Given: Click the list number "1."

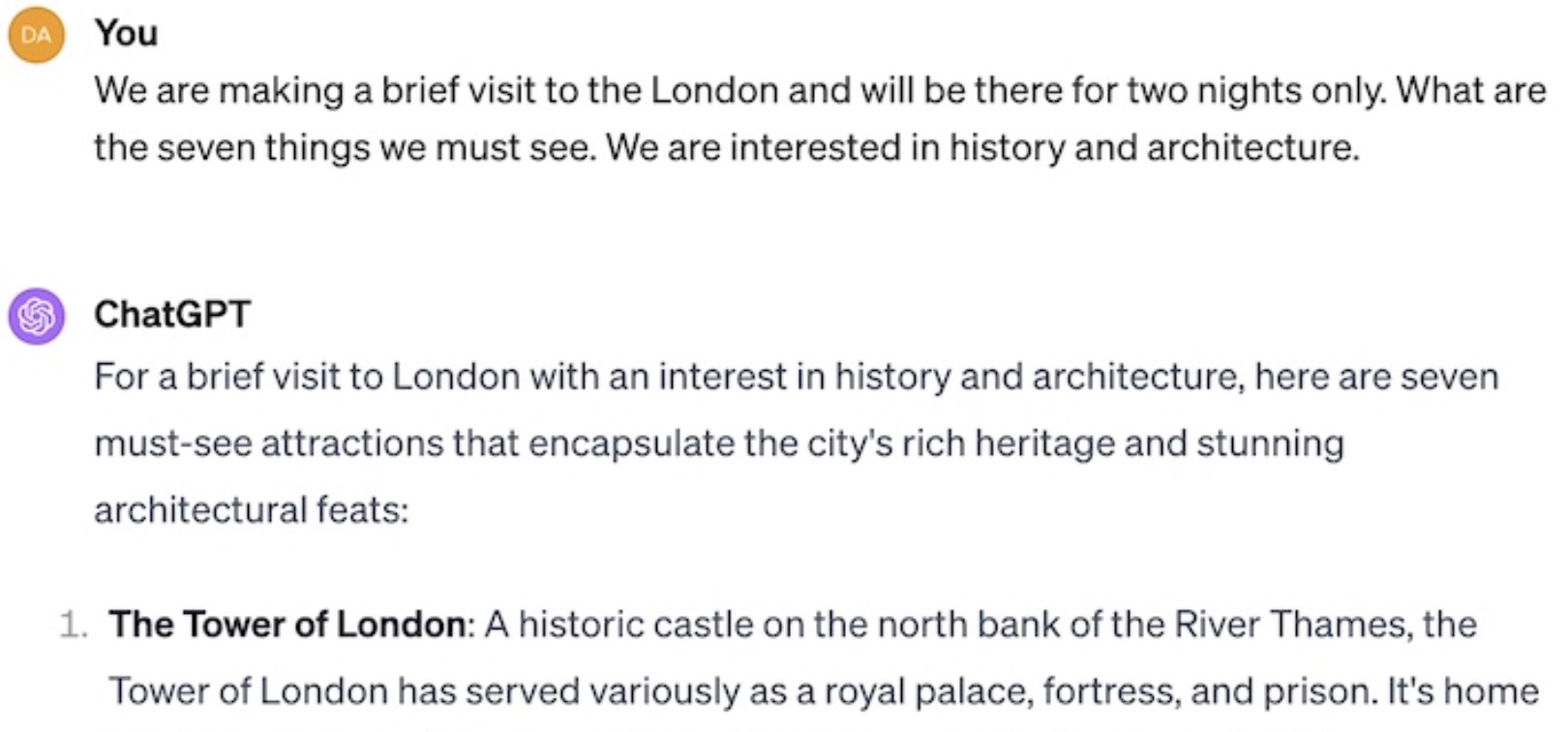Looking at the screenshot, I should (x=74, y=625).
